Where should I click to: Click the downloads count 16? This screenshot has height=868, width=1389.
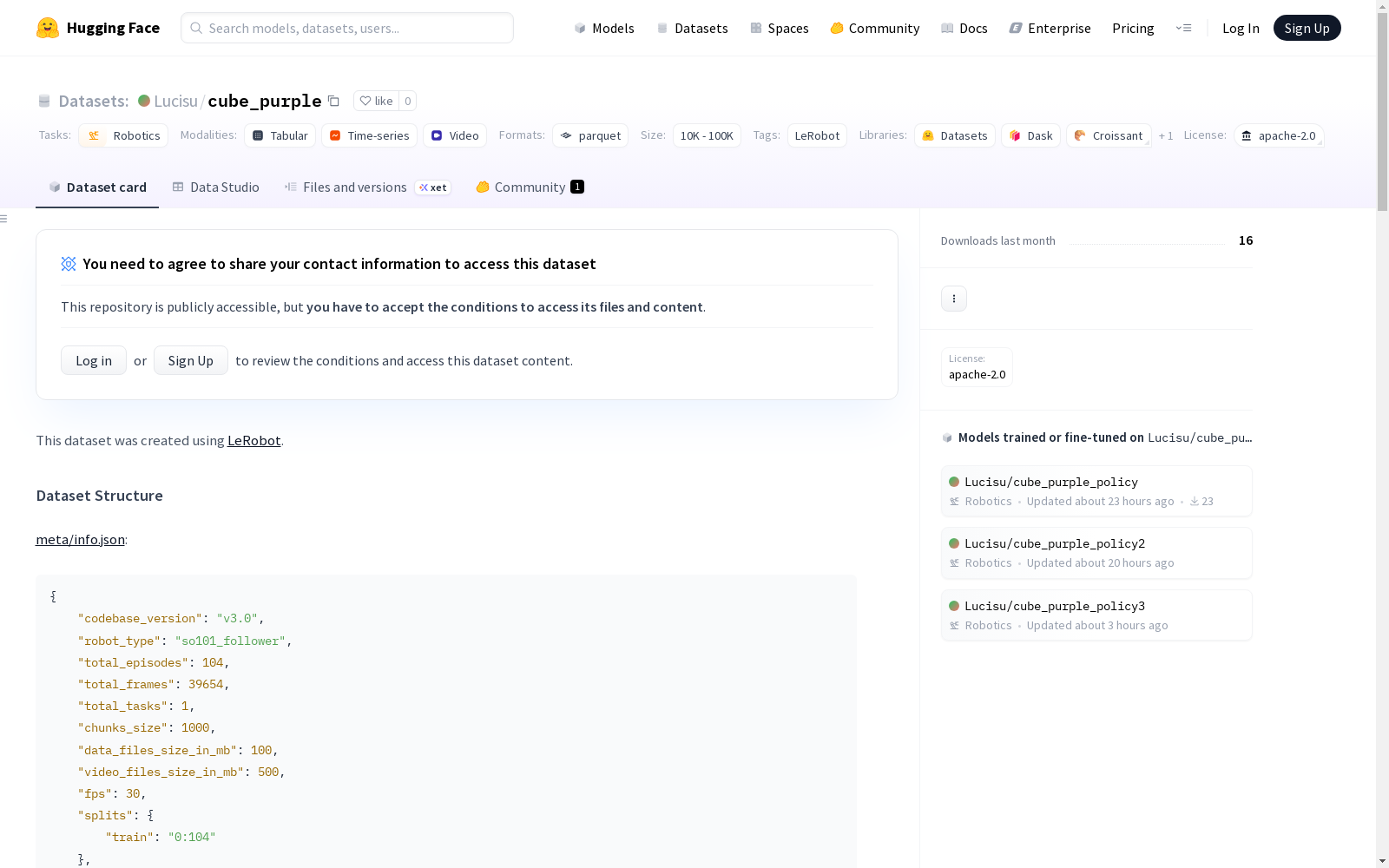point(1246,240)
